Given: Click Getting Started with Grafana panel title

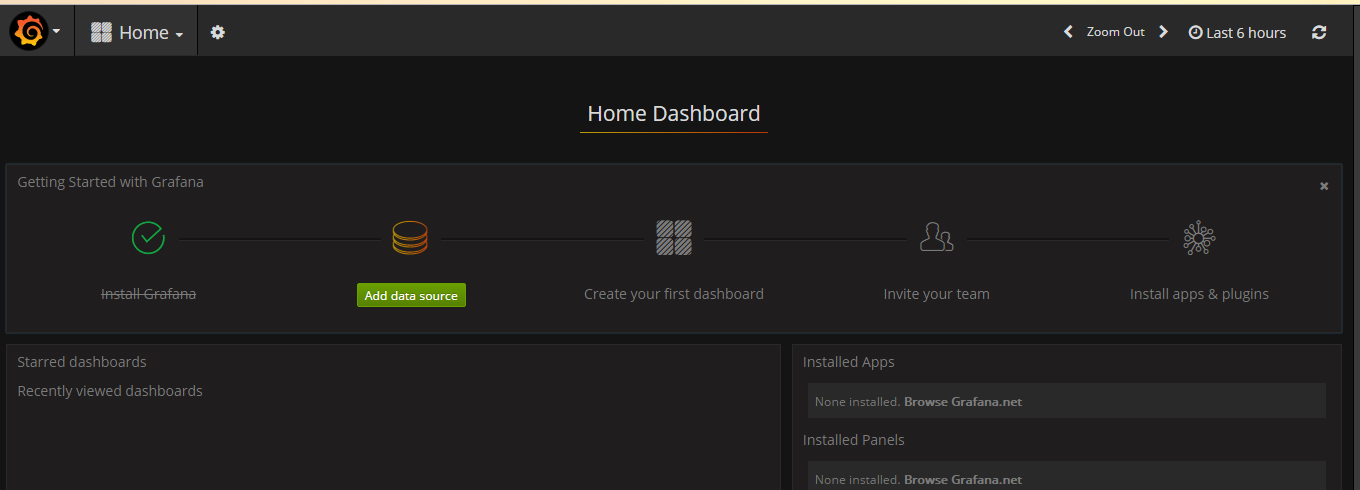Looking at the screenshot, I should click(110, 182).
